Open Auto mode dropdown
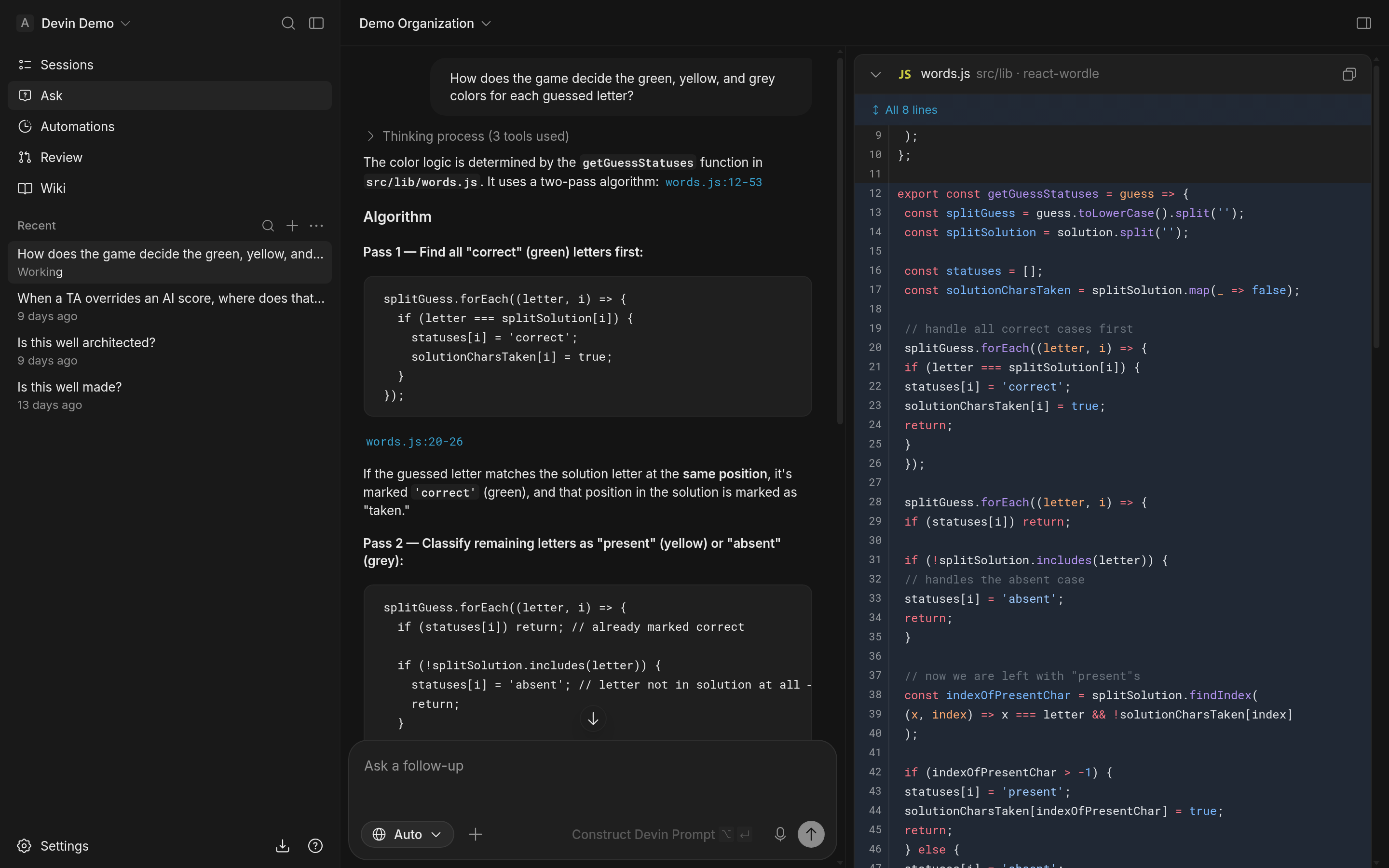Image resolution: width=1389 pixels, height=868 pixels. [407, 834]
